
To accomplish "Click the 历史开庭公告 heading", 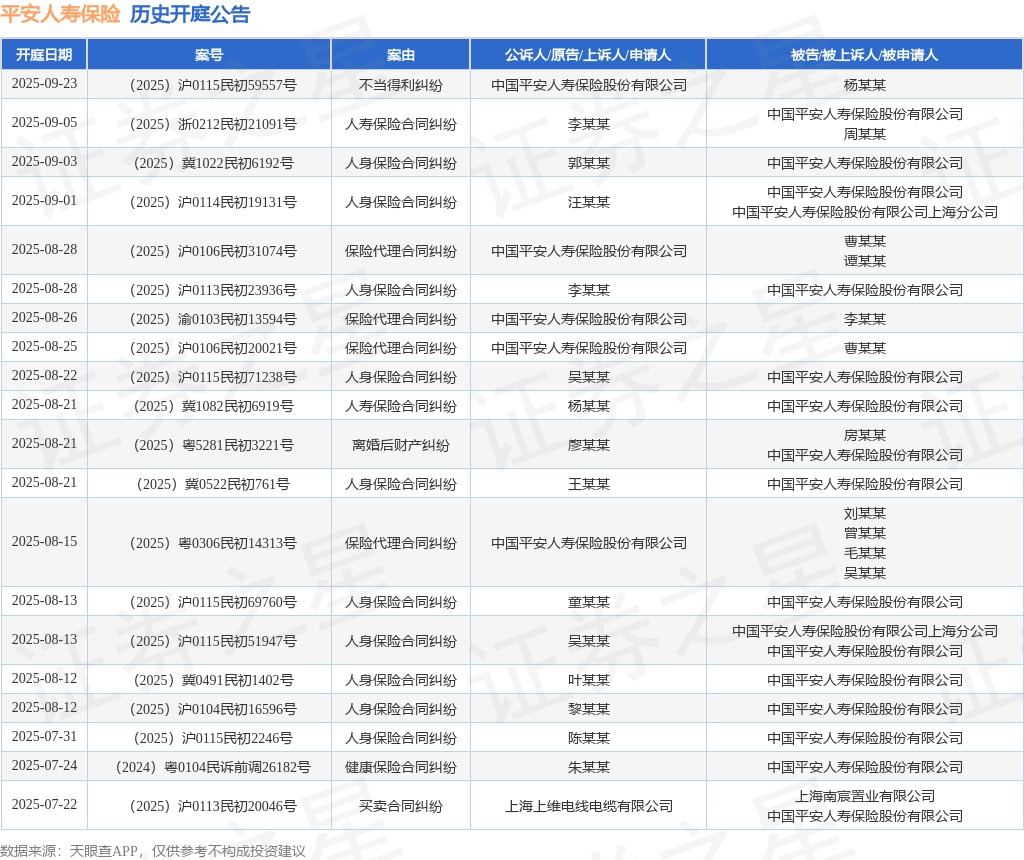I will [x=190, y=14].
